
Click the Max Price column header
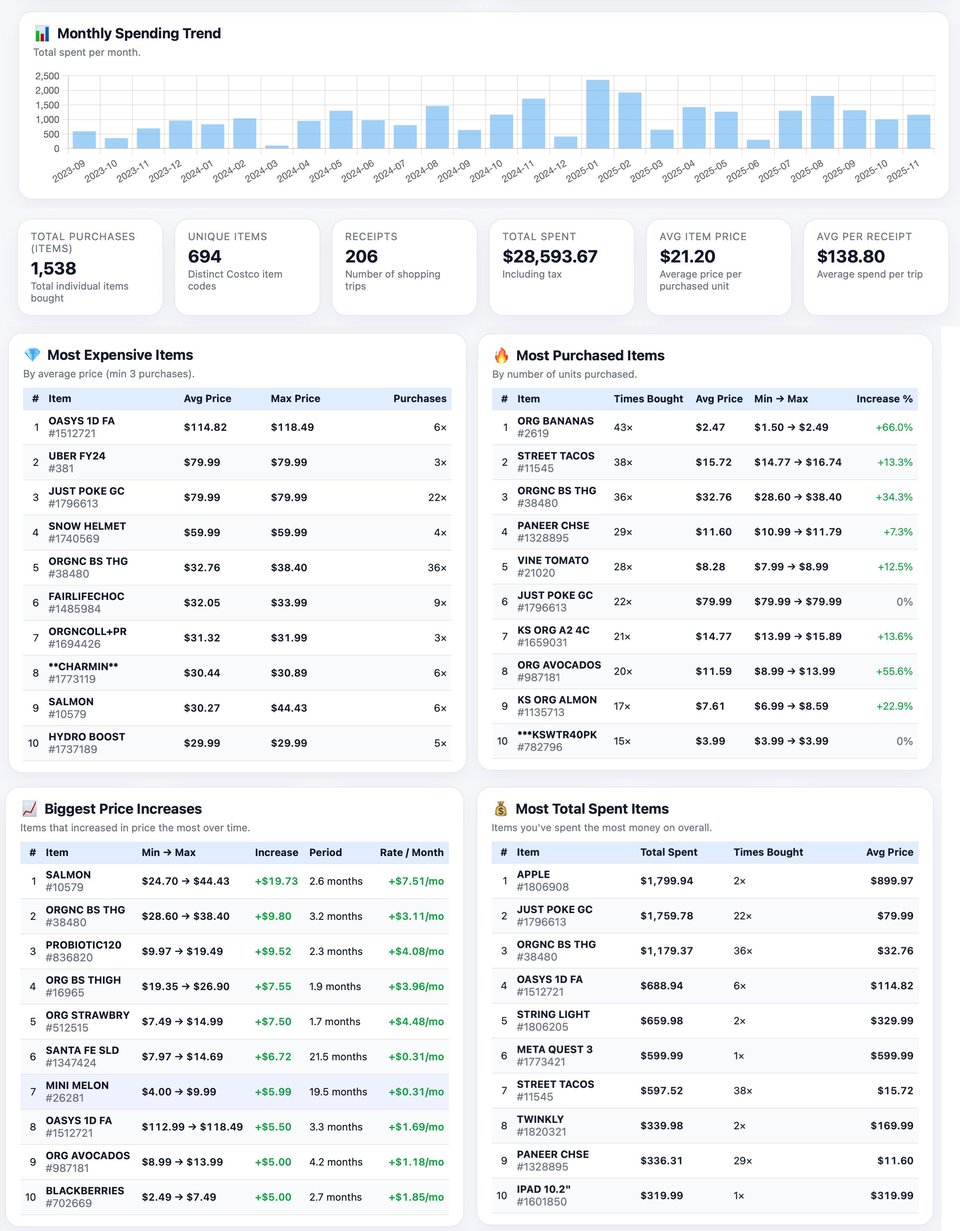[x=295, y=399]
